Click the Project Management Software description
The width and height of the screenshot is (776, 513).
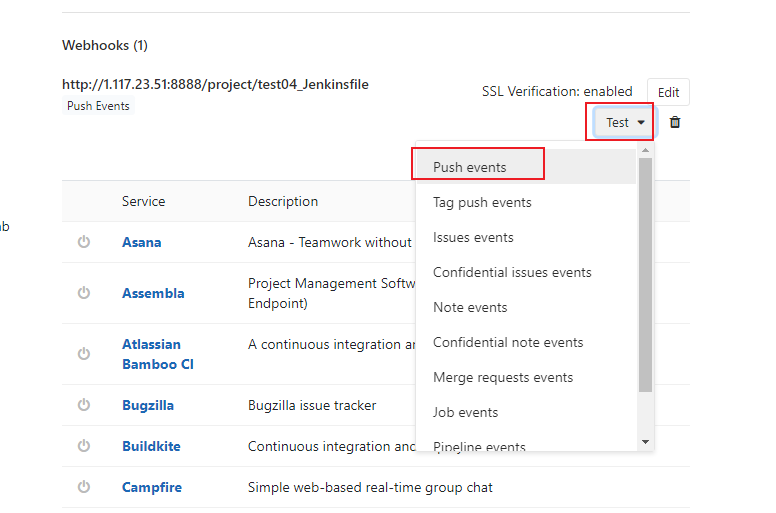[x=332, y=293]
